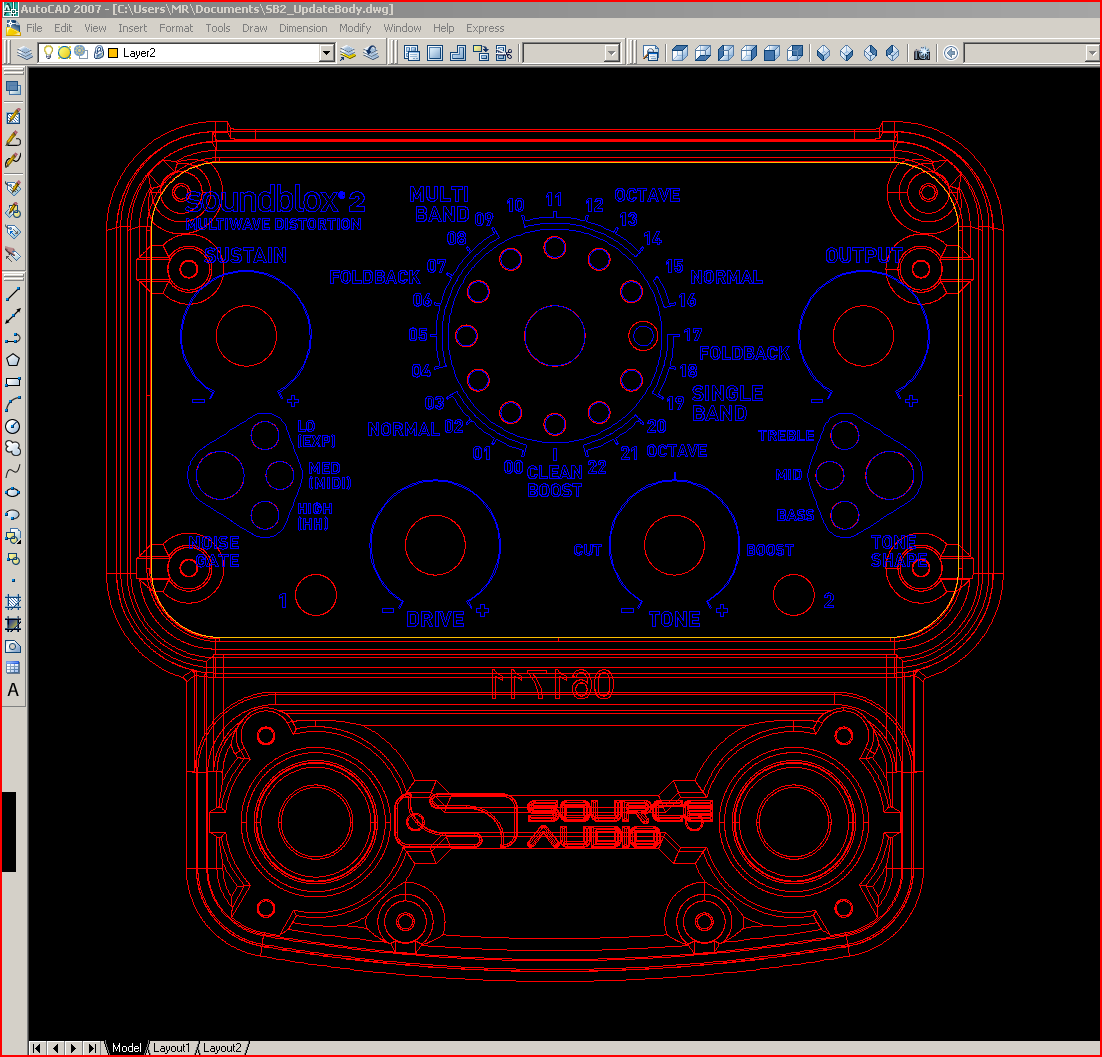Switch to the Layout1 tab

click(171, 1048)
